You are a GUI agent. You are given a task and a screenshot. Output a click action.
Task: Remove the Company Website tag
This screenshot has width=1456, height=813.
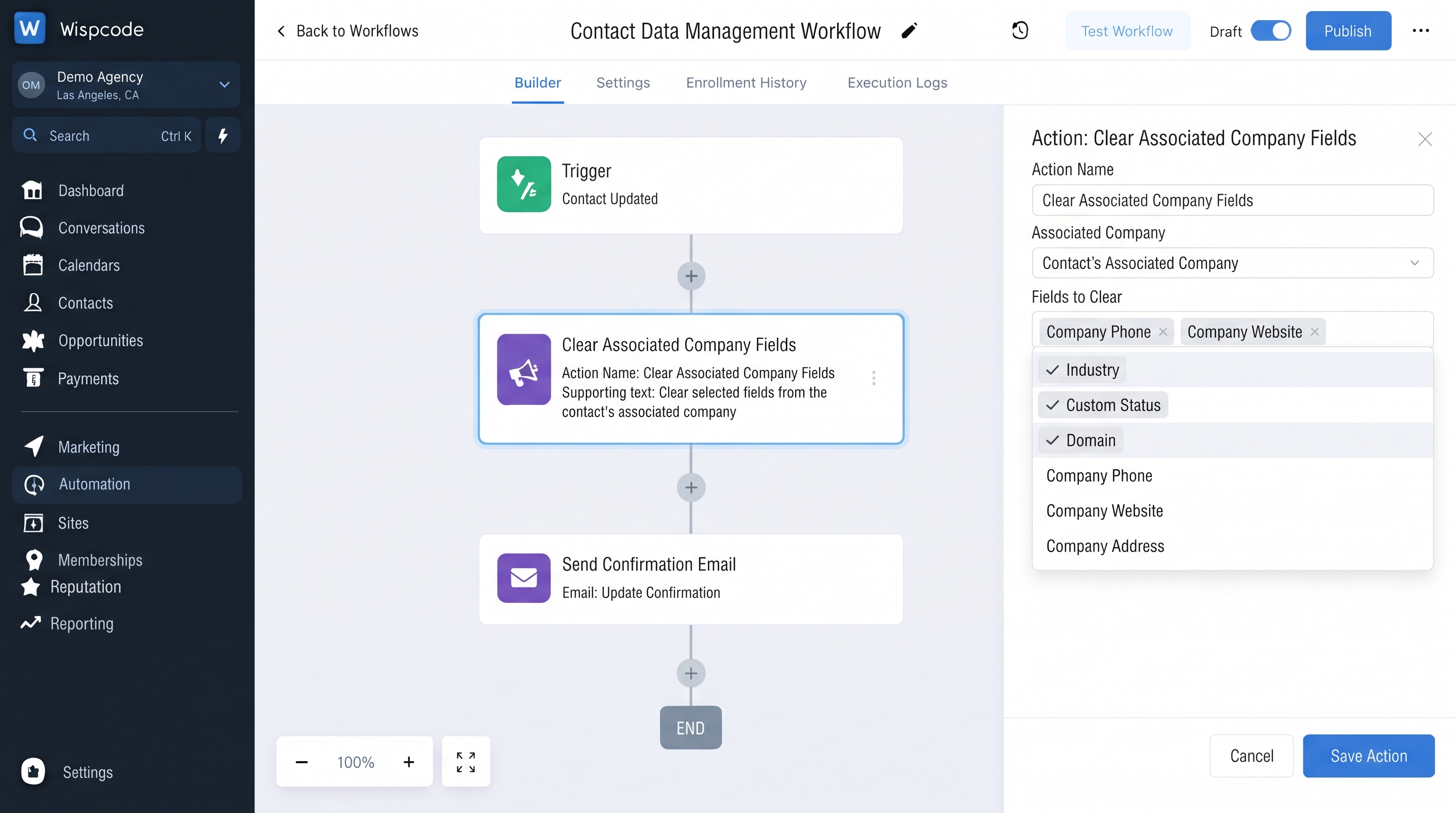pos(1315,332)
